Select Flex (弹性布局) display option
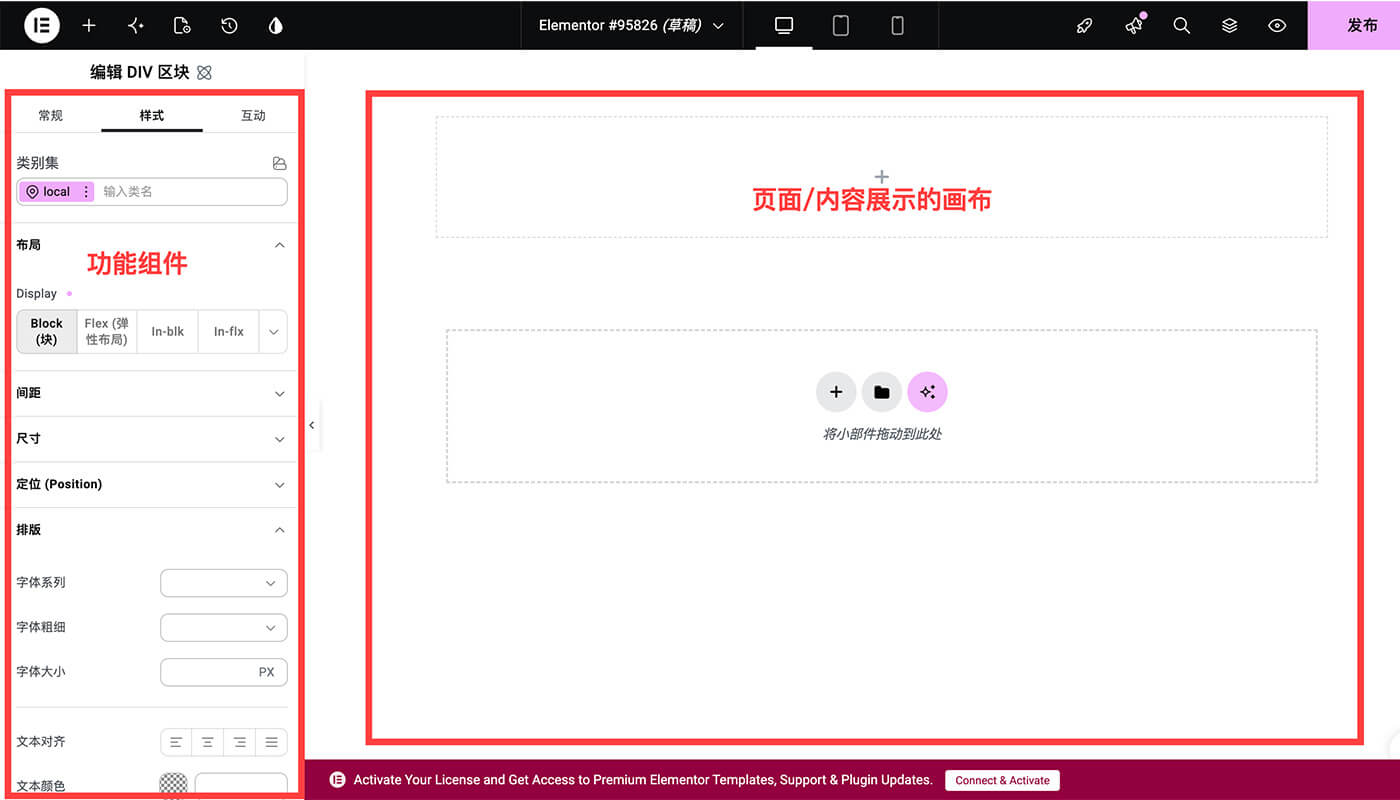1400x800 pixels. click(x=107, y=332)
